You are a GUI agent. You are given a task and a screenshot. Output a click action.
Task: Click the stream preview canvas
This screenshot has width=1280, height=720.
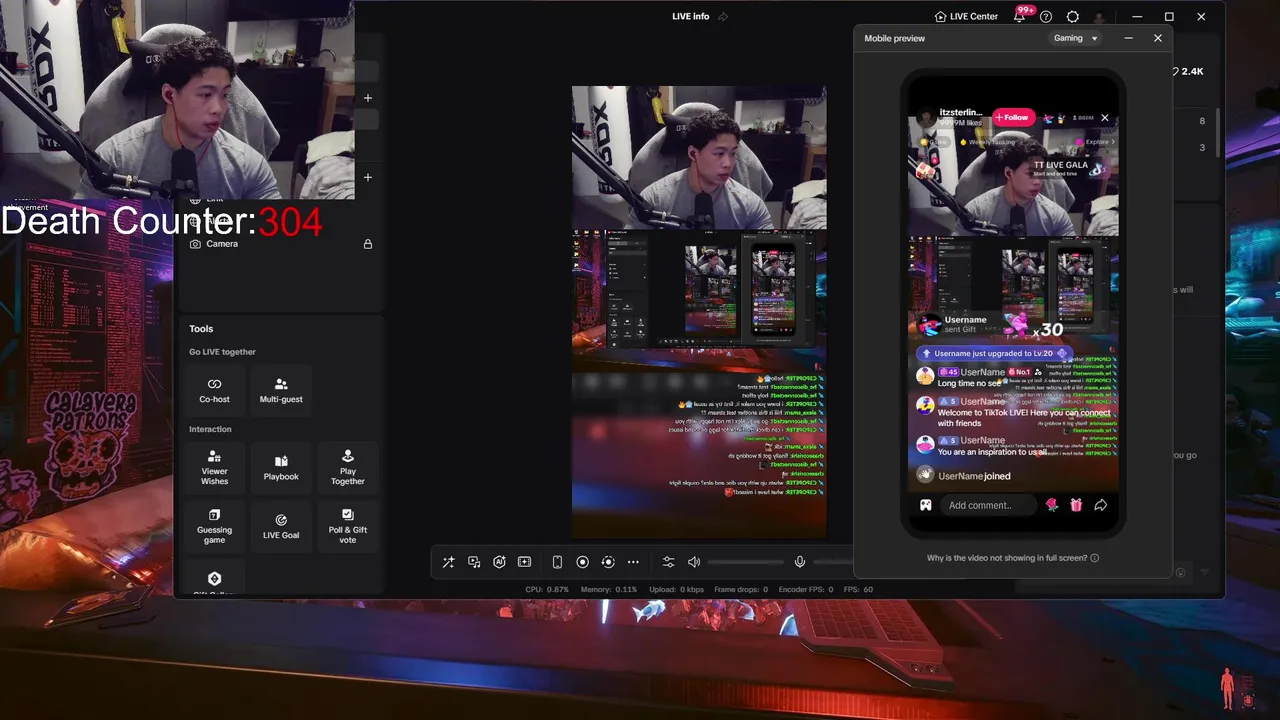click(x=699, y=312)
